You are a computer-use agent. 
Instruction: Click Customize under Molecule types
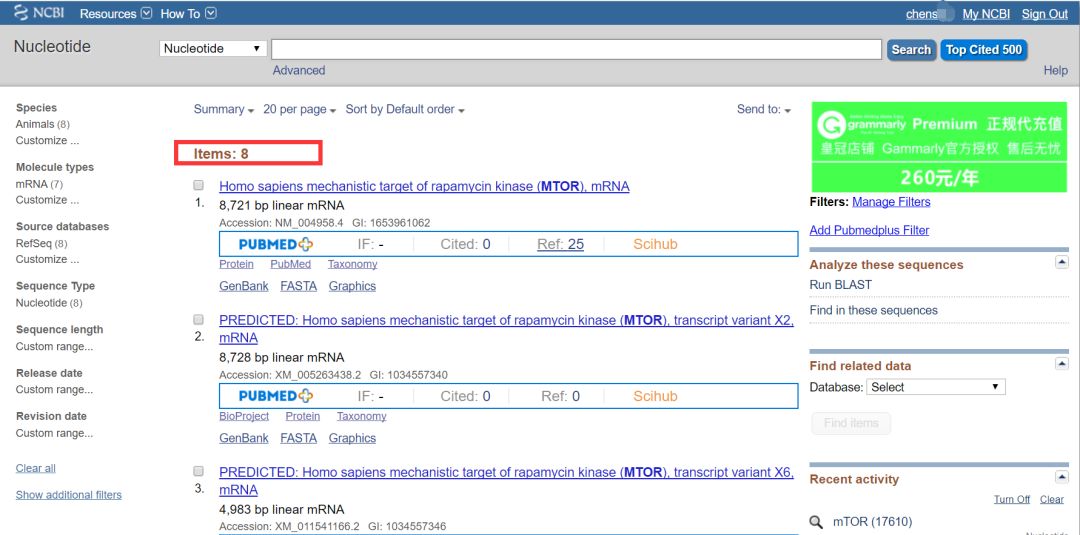47,200
